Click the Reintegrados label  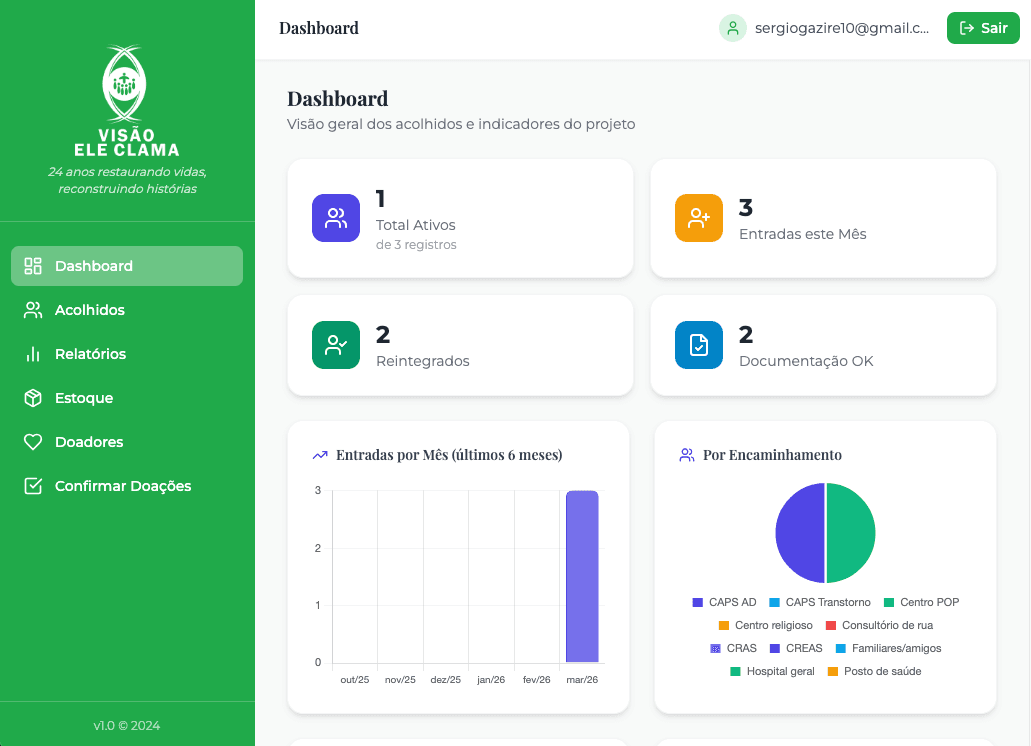423,361
